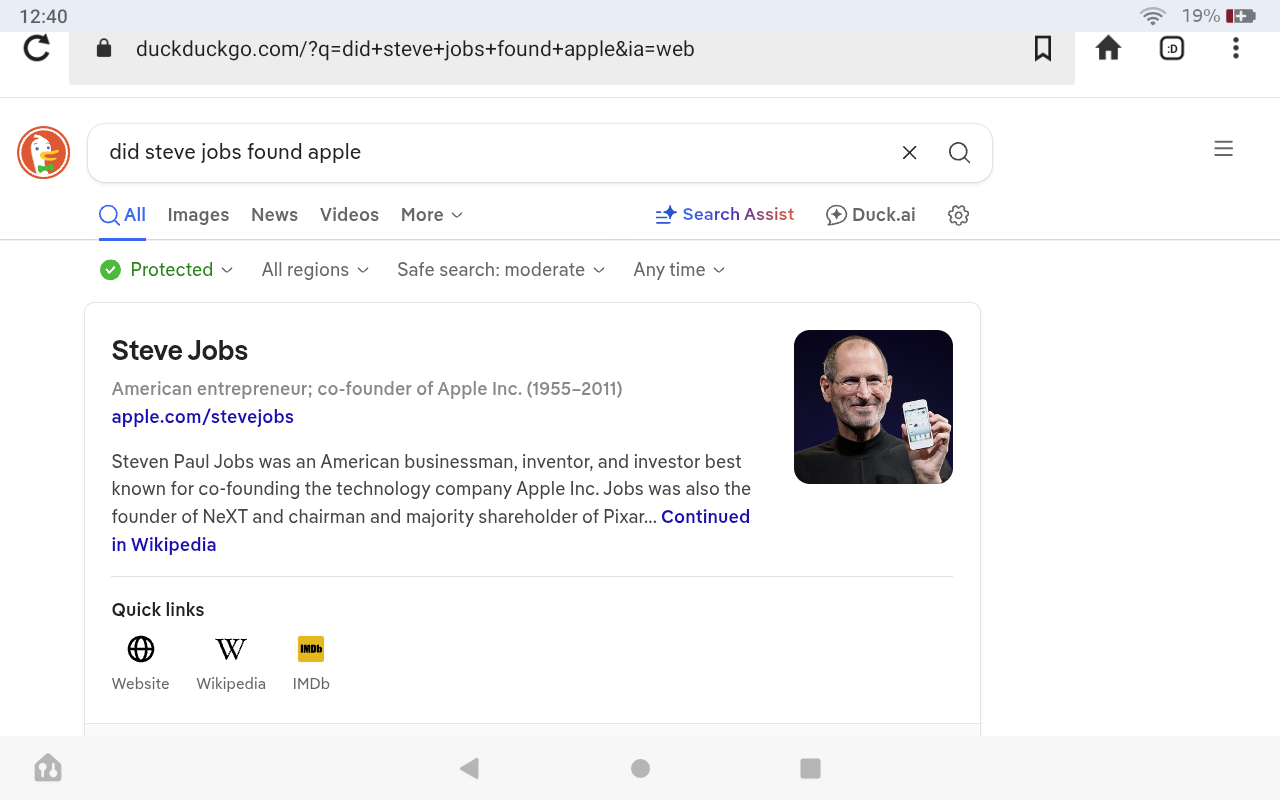Expand the Protected status dropdown
Image resolution: width=1280 pixels, height=800 pixels.
pyautogui.click(x=167, y=270)
